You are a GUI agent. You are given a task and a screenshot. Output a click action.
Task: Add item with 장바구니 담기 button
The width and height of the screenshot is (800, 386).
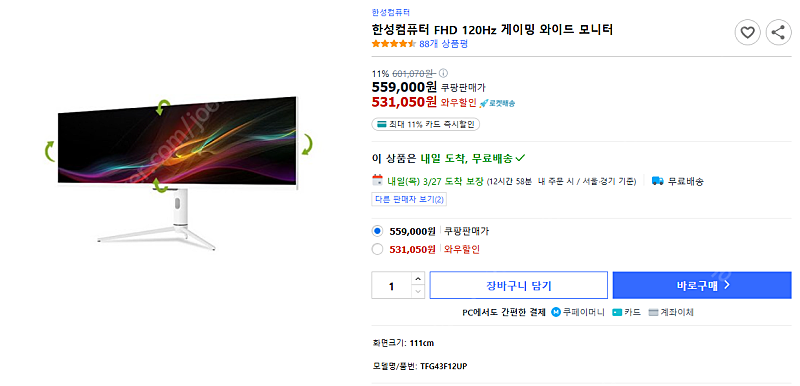click(x=518, y=285)
